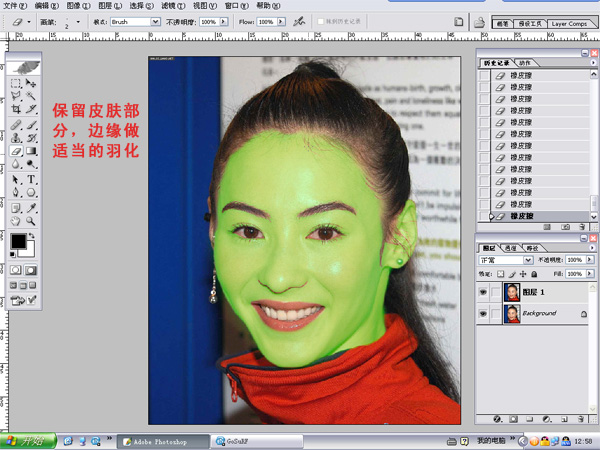Open the Notes tool
Screen dimensions: 600x450
tap(16, 208)
